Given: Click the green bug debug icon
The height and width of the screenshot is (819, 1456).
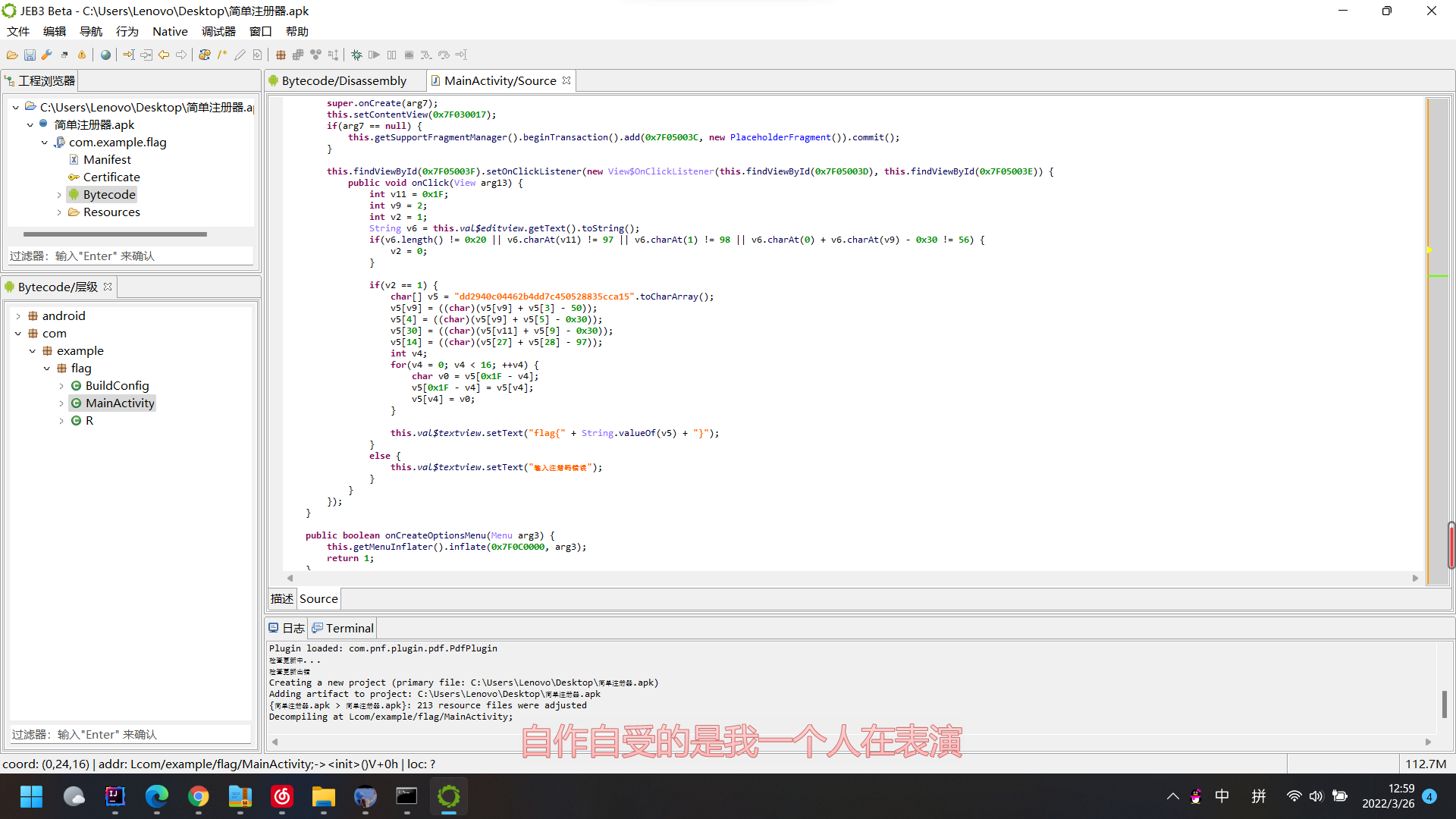Looking at the screenshot, I should (x=356, y=55).
